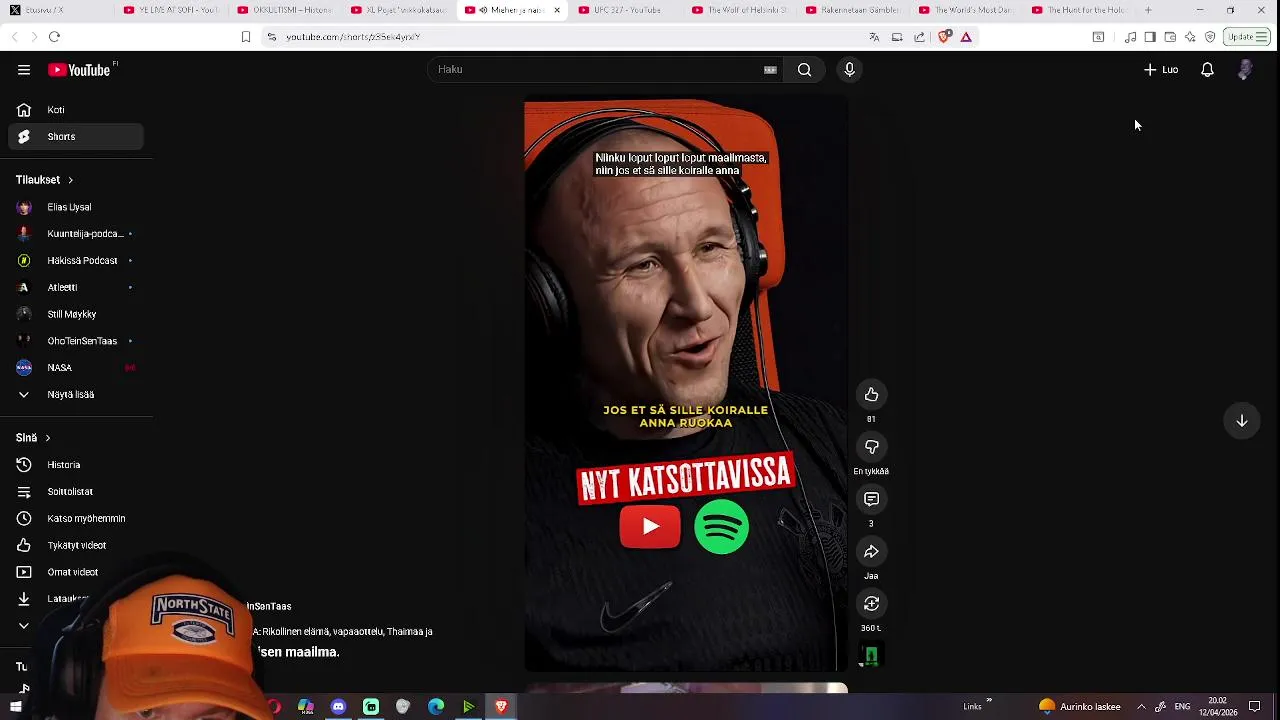Click the browser Update button
Image resolution: width=1280 pixels, height=720 pixels.
click(1247, 37)
